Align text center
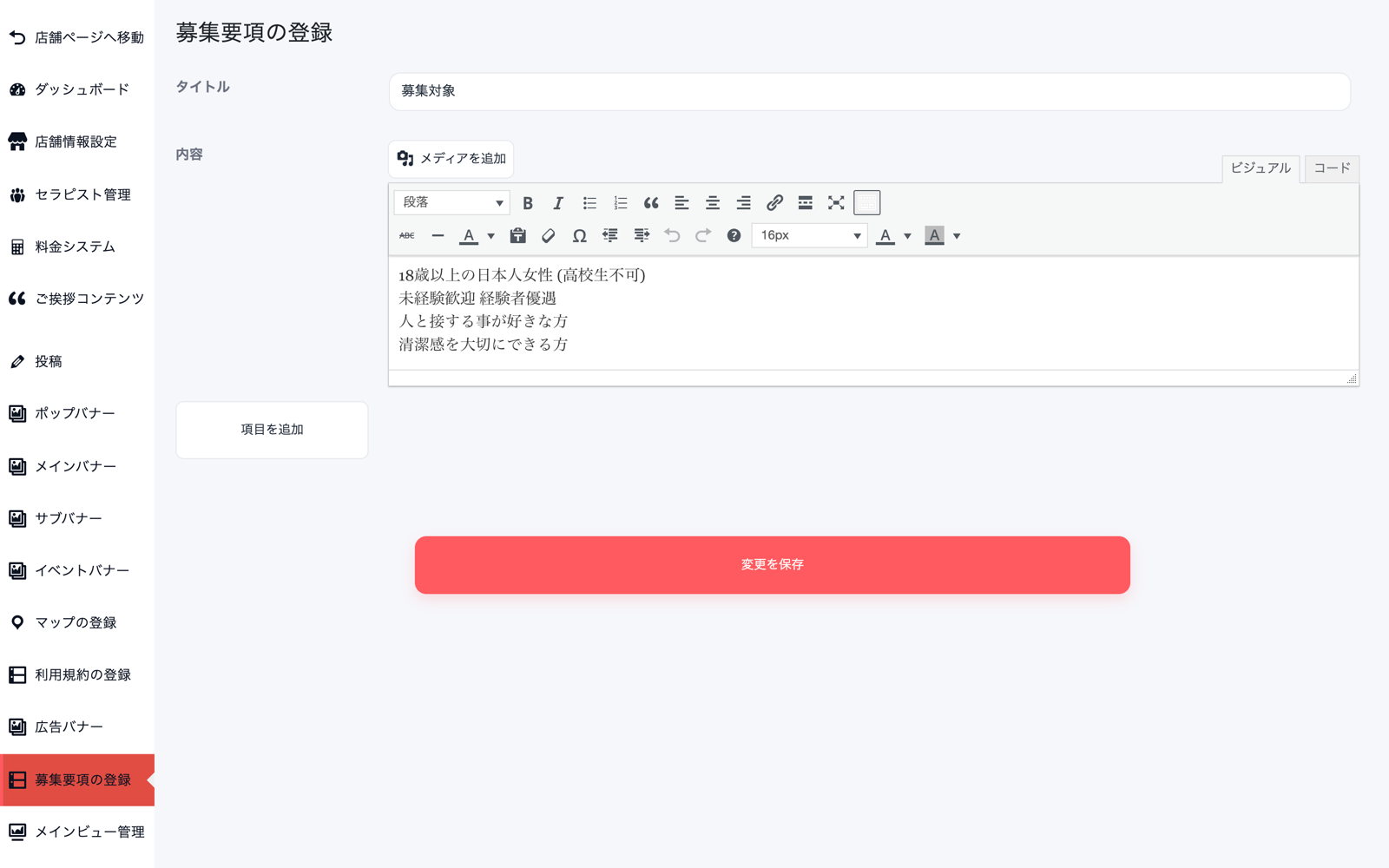The height and width of the screenshot is (868, 1389). pyautogui.click(x=713, y=203)
